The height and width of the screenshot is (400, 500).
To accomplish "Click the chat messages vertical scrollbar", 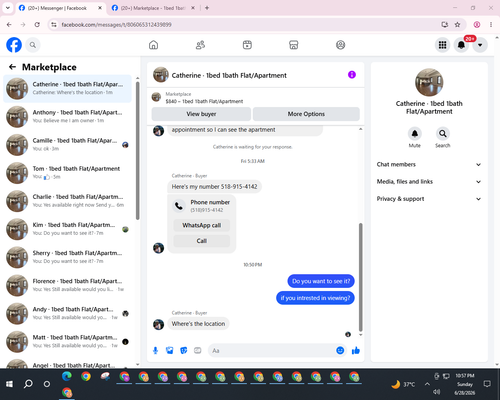I will [x=360, y=277].
